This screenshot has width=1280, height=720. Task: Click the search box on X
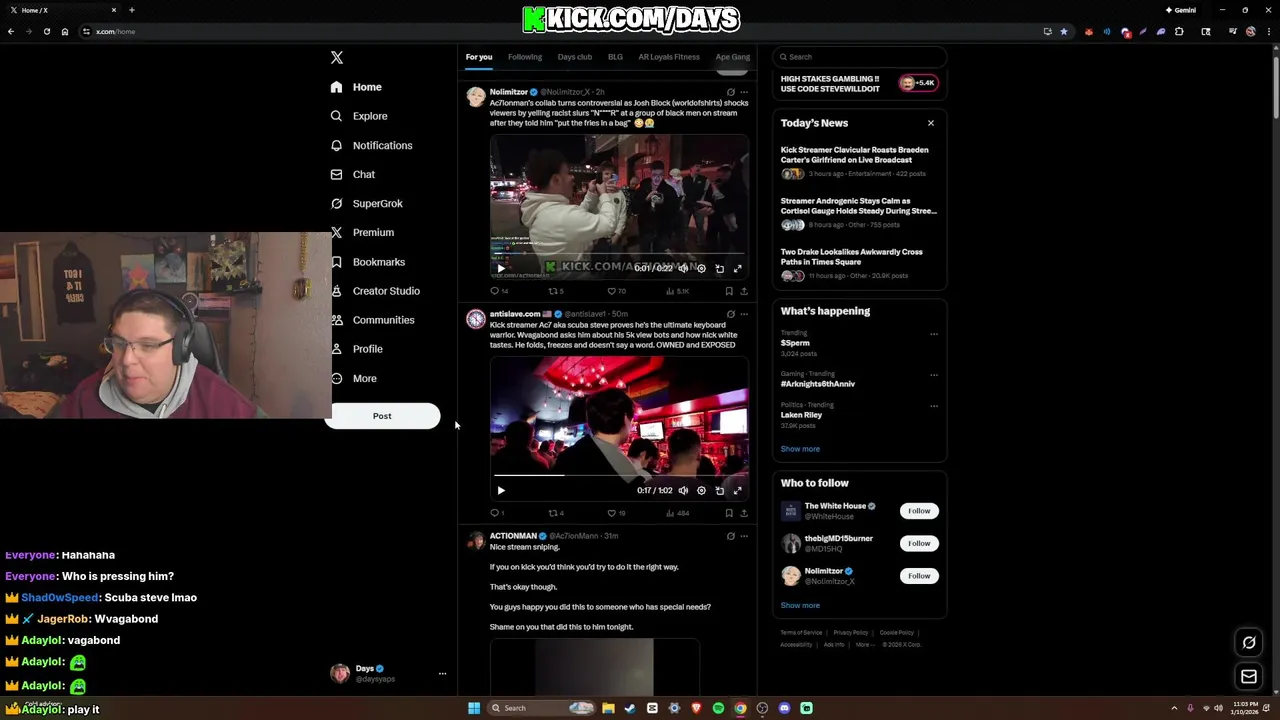(859, 57)
